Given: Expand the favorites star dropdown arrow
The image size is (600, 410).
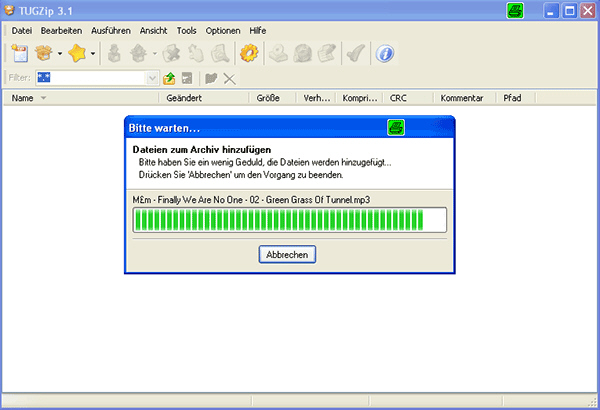Looking at the screenshot, I should tap(93, 53).
